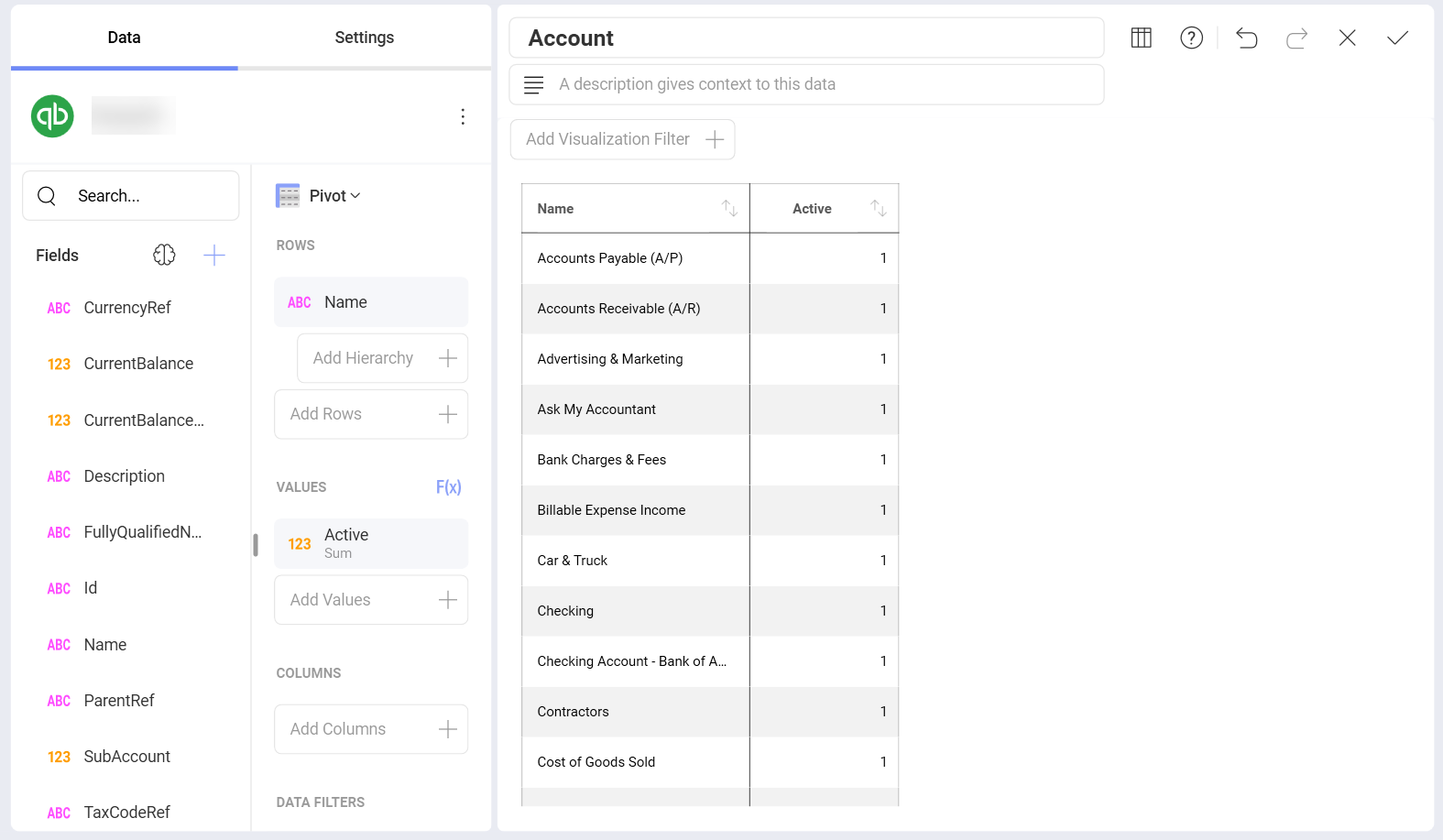Click the Add Rows button
The width and height of the screenshot is (1443, 840).
[371, 414]
